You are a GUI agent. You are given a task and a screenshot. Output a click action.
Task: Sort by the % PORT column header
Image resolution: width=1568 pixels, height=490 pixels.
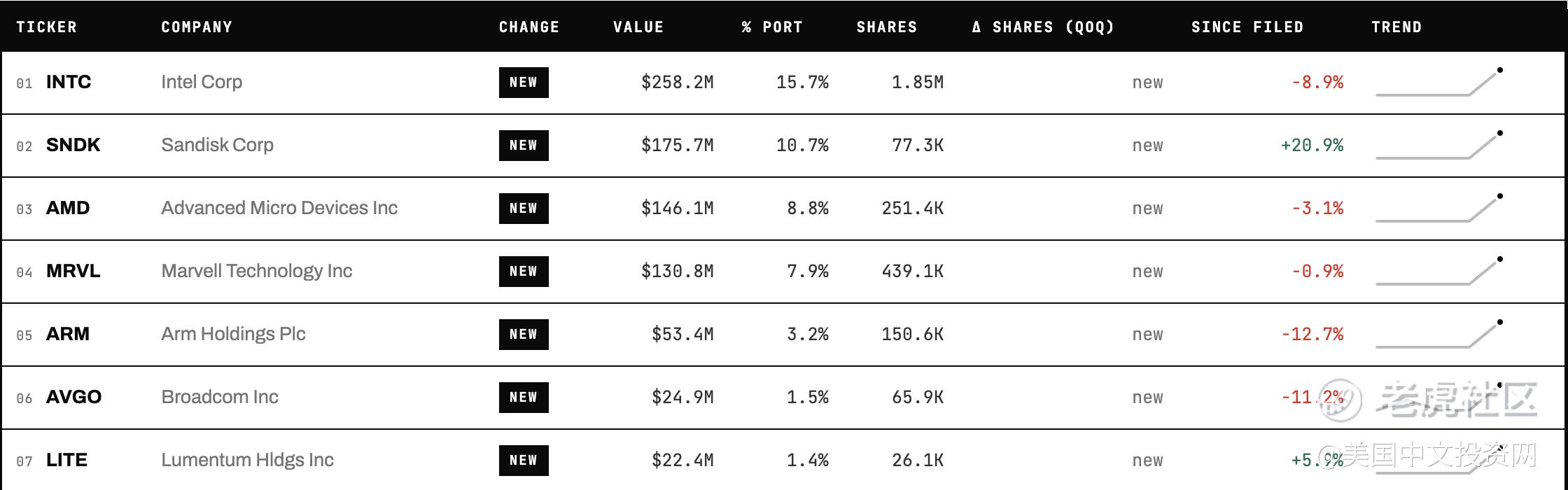772,27
